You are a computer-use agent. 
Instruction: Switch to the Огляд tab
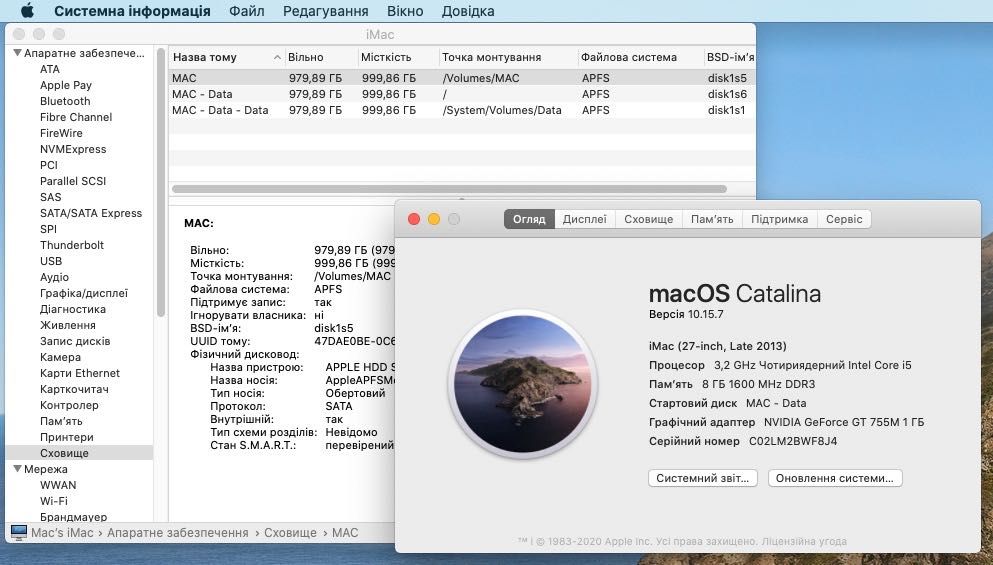529,219
